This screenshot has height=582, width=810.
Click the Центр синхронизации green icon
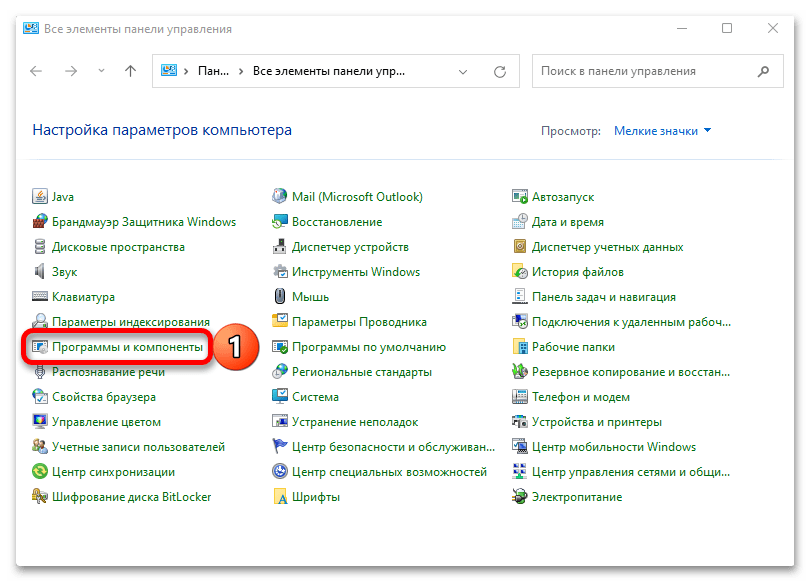click(x=40, y=471)
